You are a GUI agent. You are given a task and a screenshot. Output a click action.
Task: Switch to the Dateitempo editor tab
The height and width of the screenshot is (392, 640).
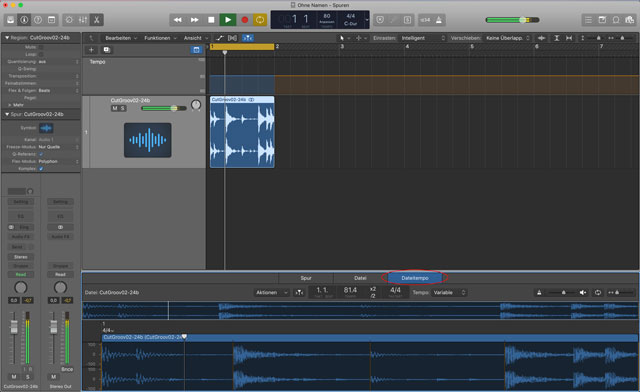[x=415, y=278]
